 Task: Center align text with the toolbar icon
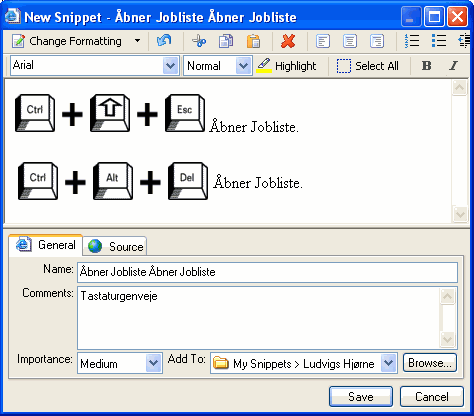pos(350,41)
